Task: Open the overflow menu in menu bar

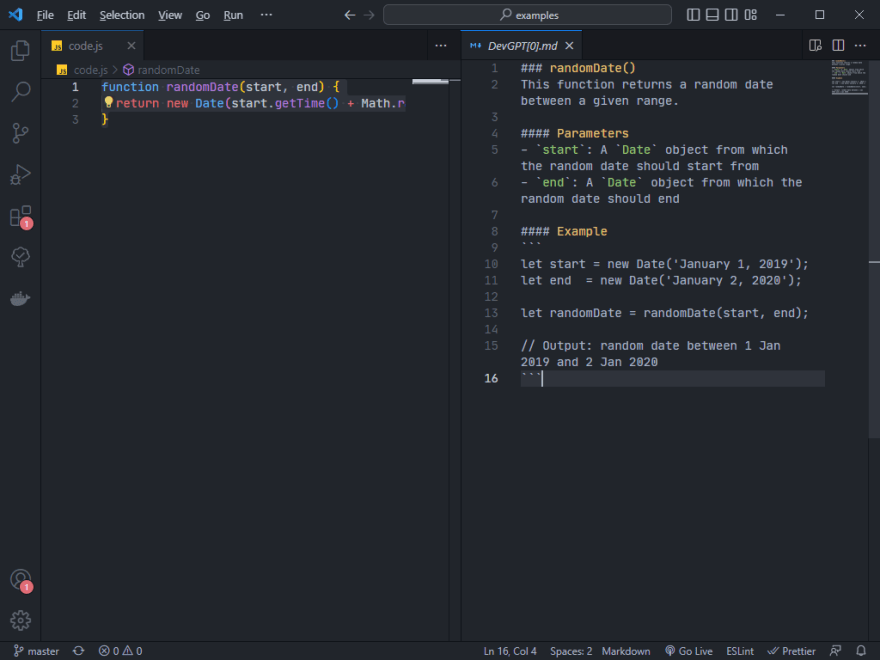Action: tap(266, 15)
